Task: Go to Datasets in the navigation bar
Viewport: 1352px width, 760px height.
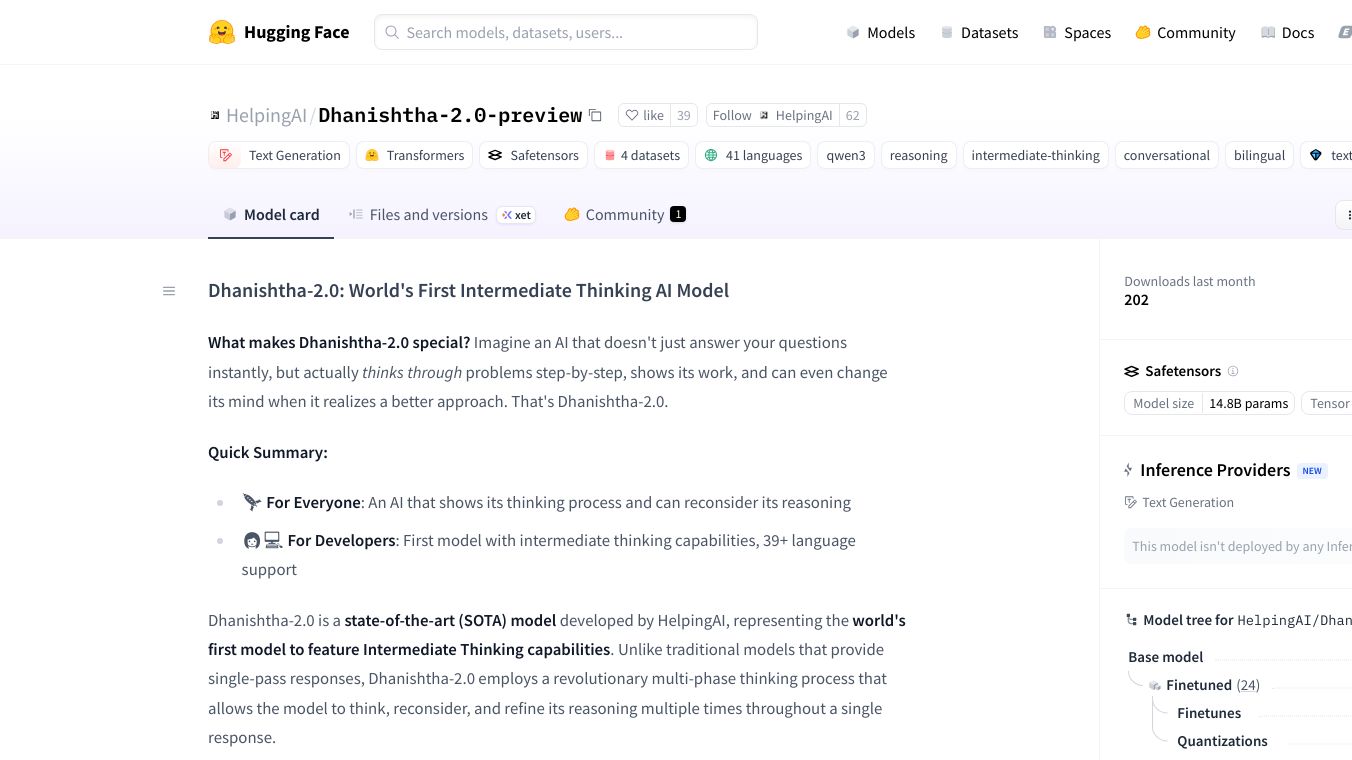Action: coord(979,32)
